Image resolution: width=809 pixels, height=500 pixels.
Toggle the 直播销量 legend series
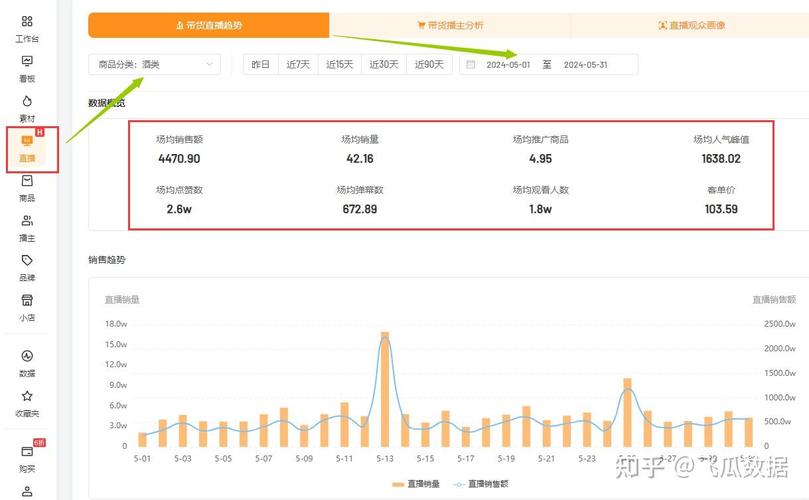[416, 484]
